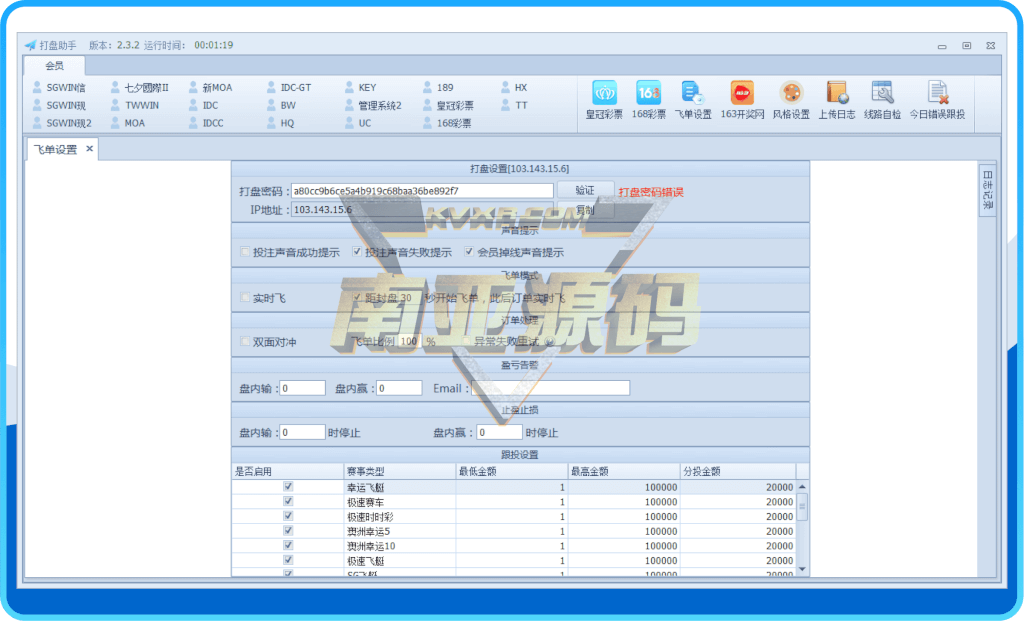Click 最高金额 value for 极速赛车

[x=624, y=502]
